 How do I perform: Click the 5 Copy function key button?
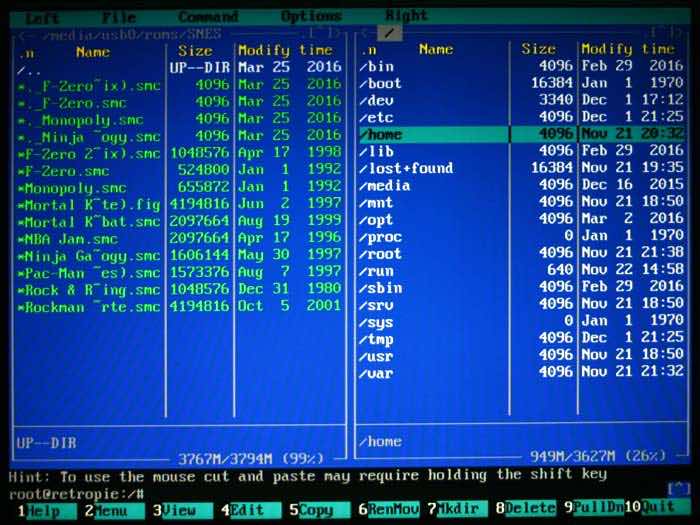(319, 509)
